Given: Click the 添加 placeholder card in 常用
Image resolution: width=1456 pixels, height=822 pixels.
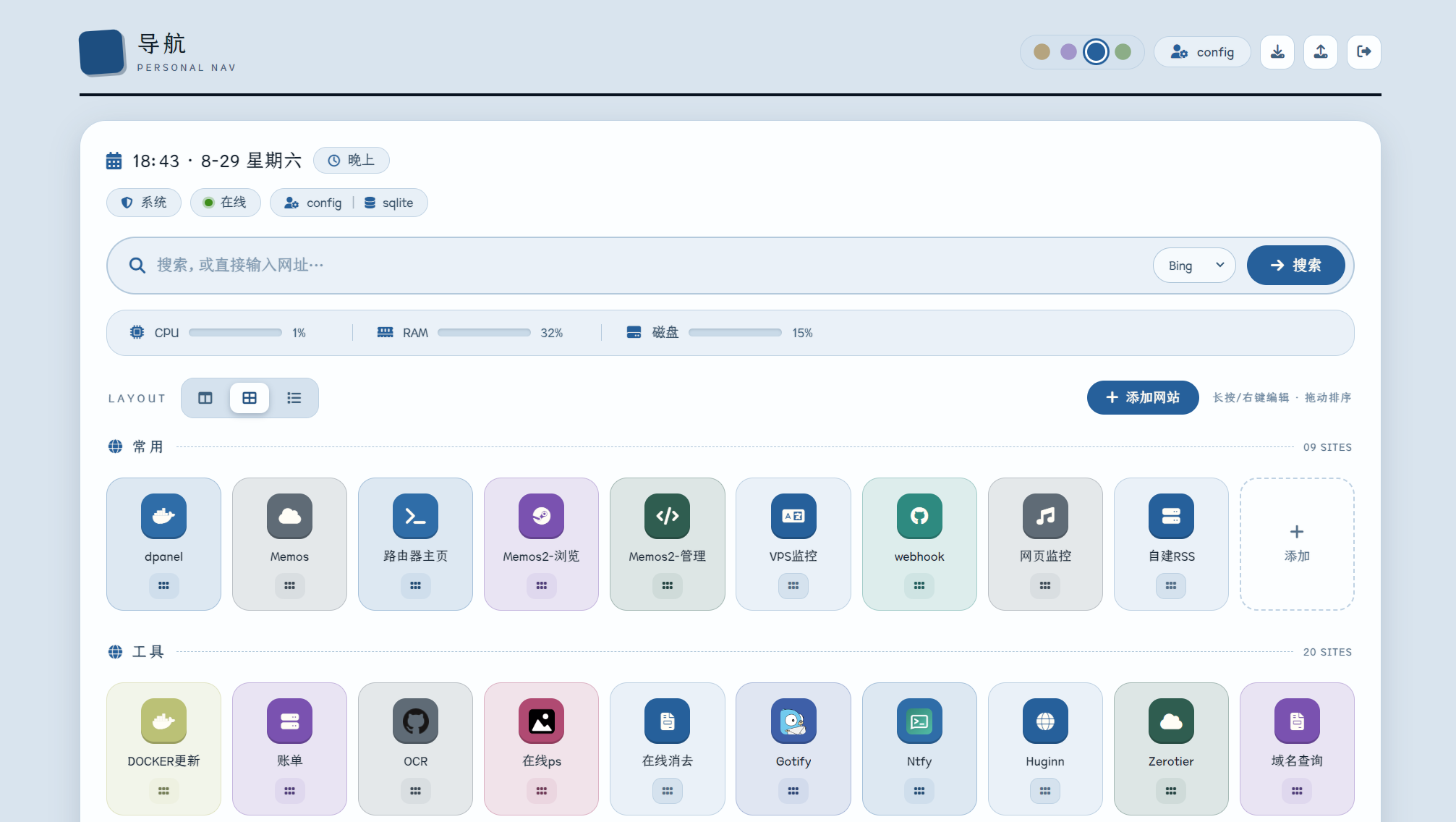Looking at the screenshot, I should tap(1297, 544).
